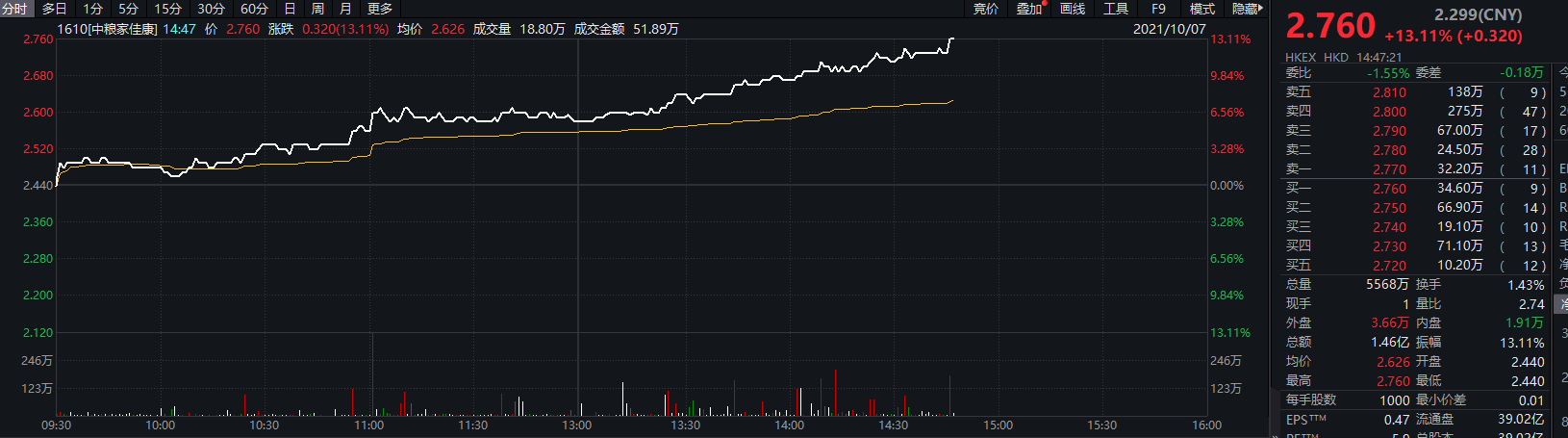
Task: Click the 竞价 auction button
Action: tap(986, 9)
